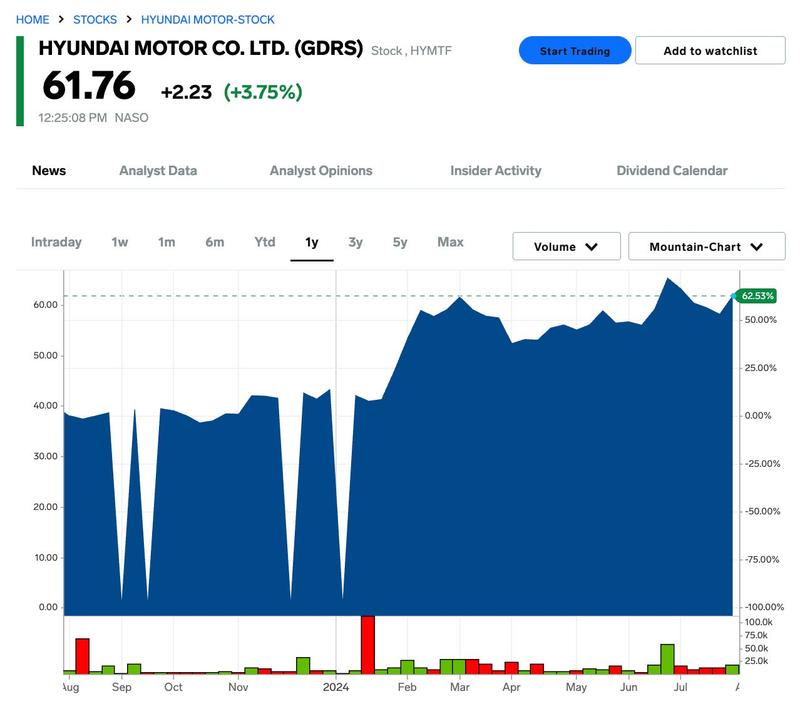Screen dimensions: 800x707
Task: Open HYUNDAI MOTOR-STOCK breadcrumb link
Action: coord(208,20)
